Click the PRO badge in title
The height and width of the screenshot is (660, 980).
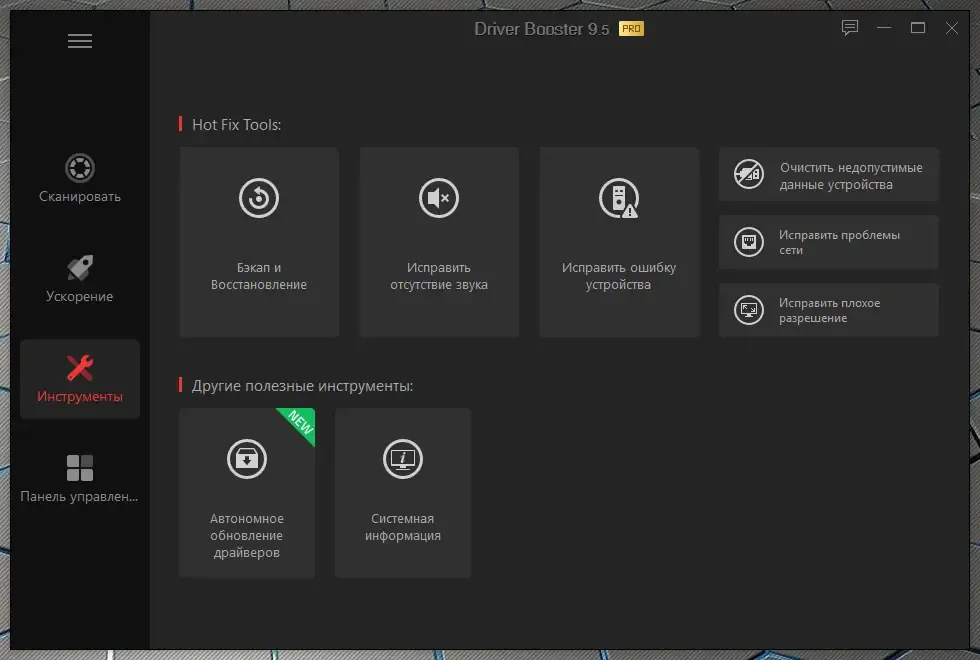click(631, 29)
